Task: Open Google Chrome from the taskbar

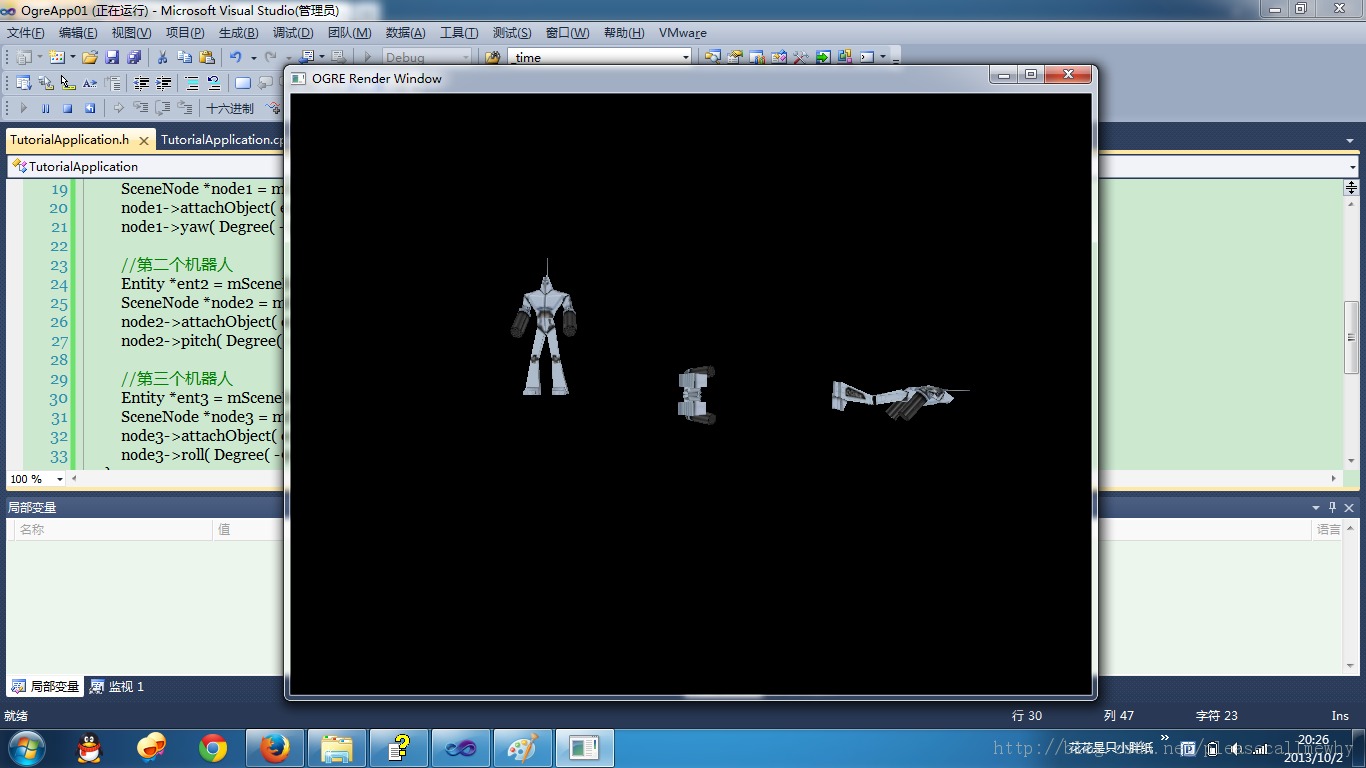Action: point(213,748)
